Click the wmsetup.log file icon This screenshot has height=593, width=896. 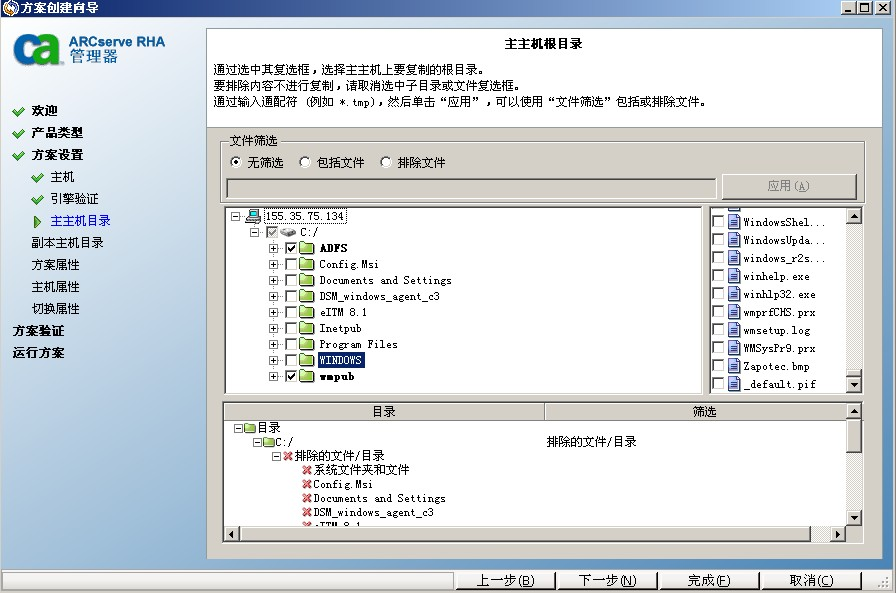734,330
